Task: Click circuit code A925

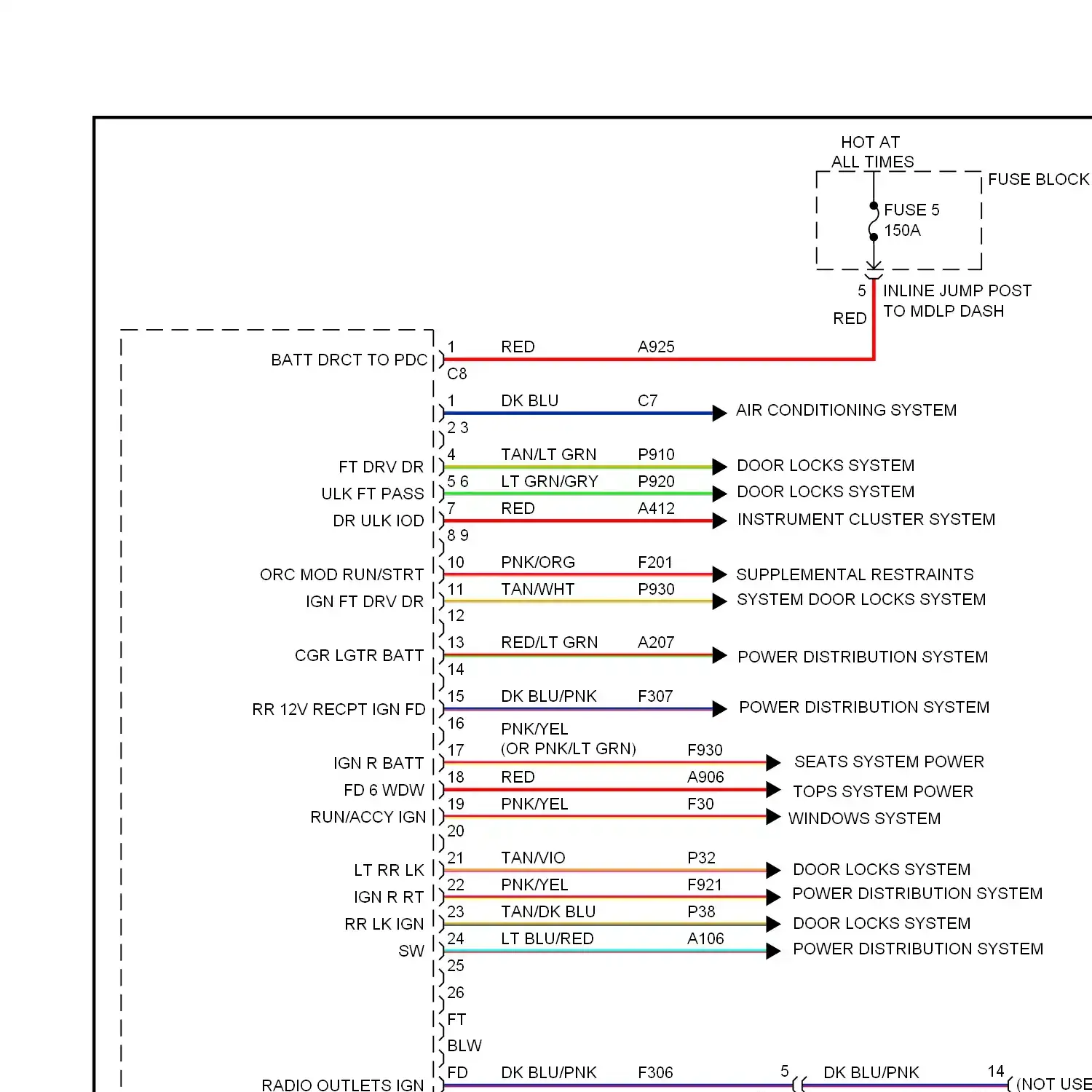Action: (x=656, y=347)
